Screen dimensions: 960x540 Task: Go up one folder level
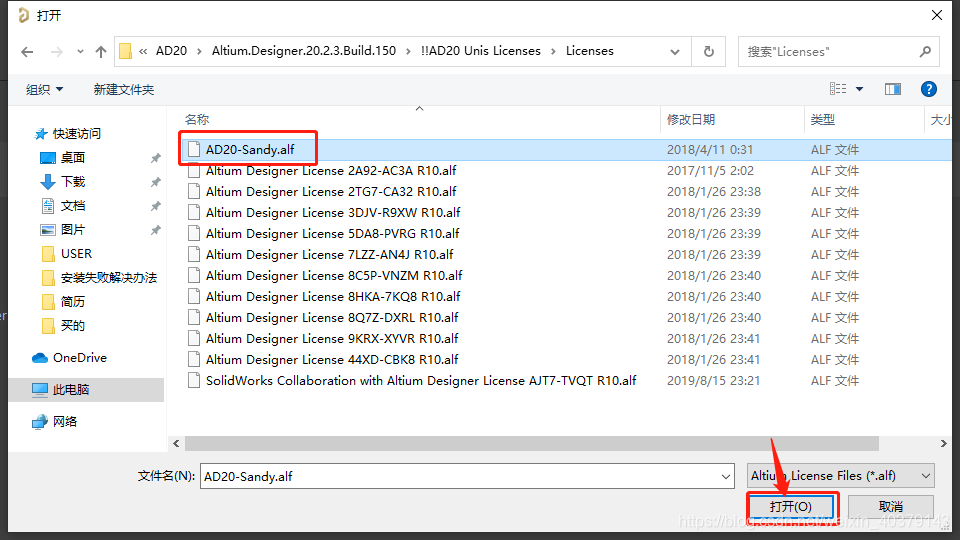click(101, 52)
